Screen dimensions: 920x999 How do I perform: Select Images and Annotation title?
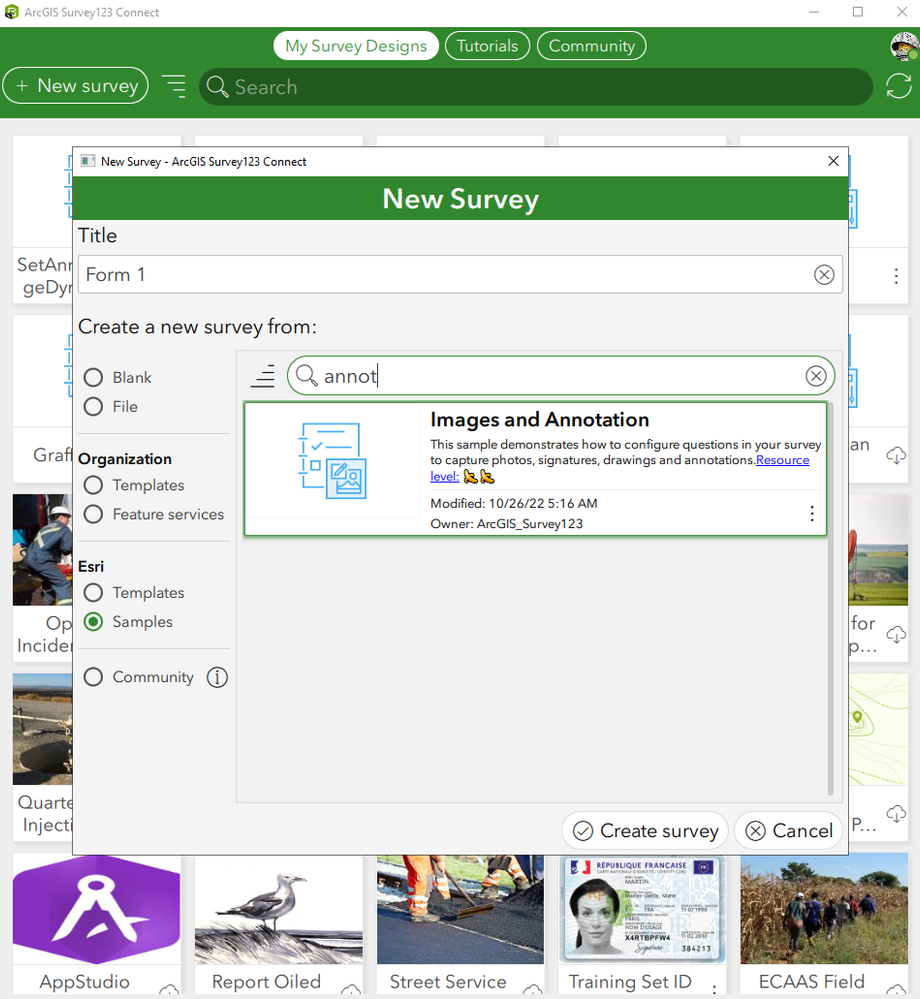coord(540,419)
